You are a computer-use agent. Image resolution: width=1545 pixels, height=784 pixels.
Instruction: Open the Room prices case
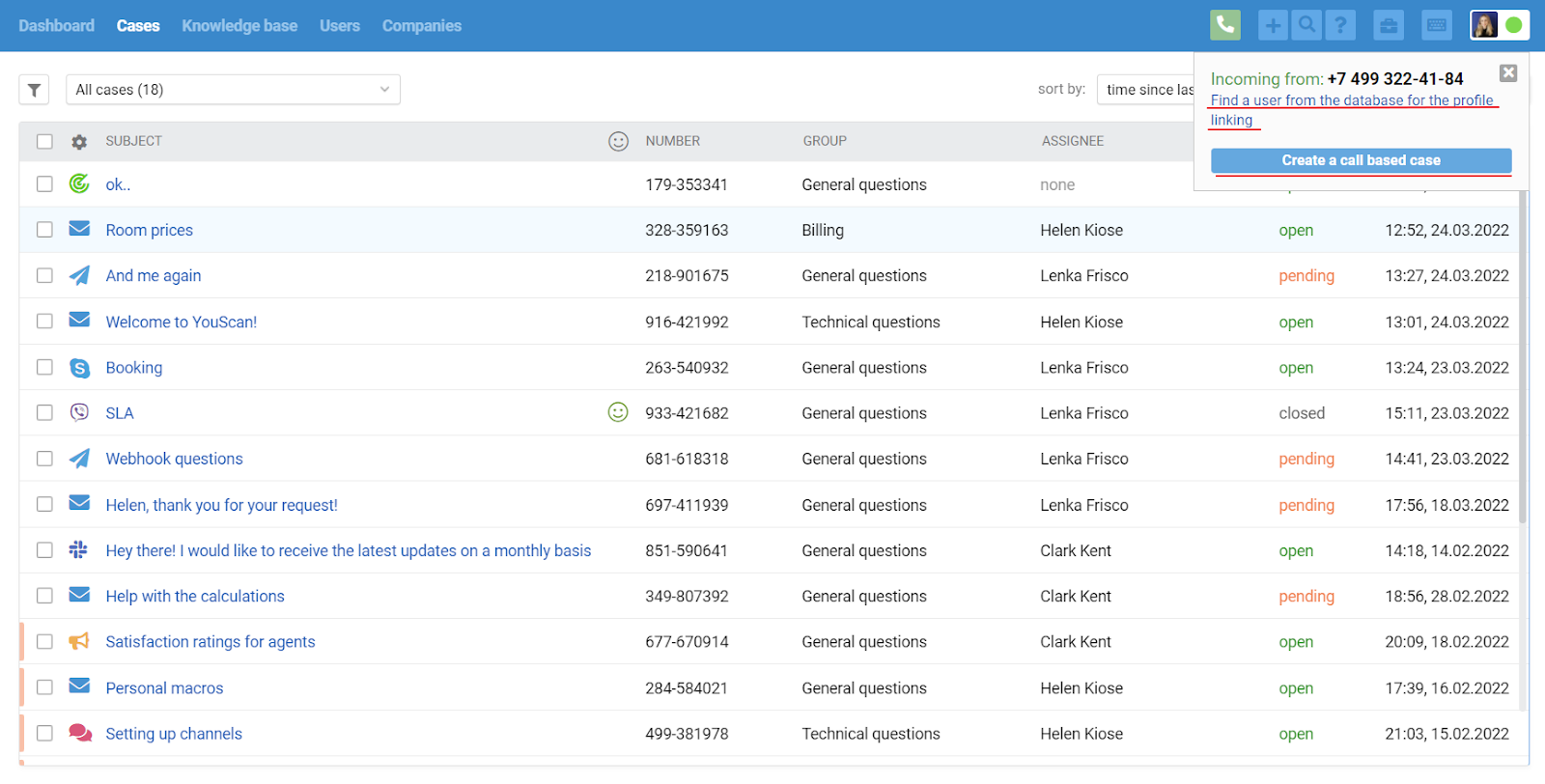tap(150, 230)
